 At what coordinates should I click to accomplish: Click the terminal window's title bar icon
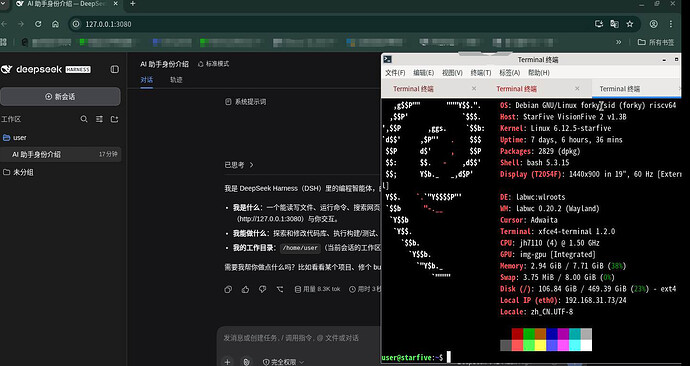pos(388,59)
